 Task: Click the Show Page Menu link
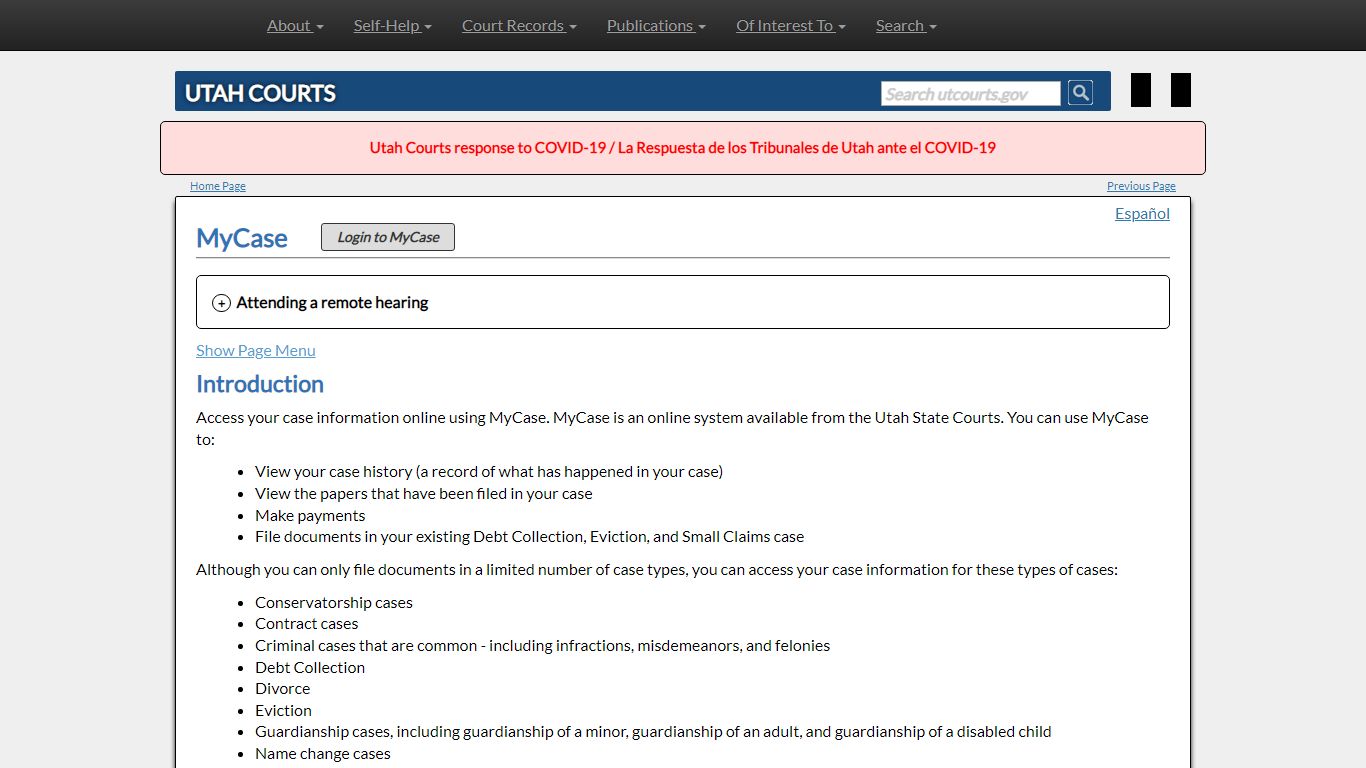click(255, 350)
